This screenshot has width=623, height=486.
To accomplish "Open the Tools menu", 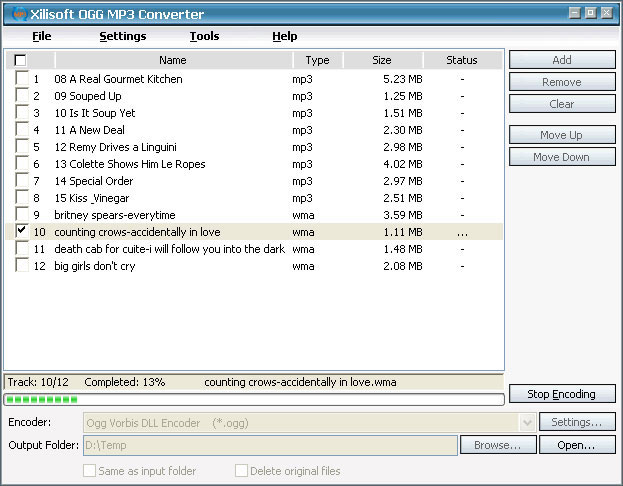I will point(204,36).
